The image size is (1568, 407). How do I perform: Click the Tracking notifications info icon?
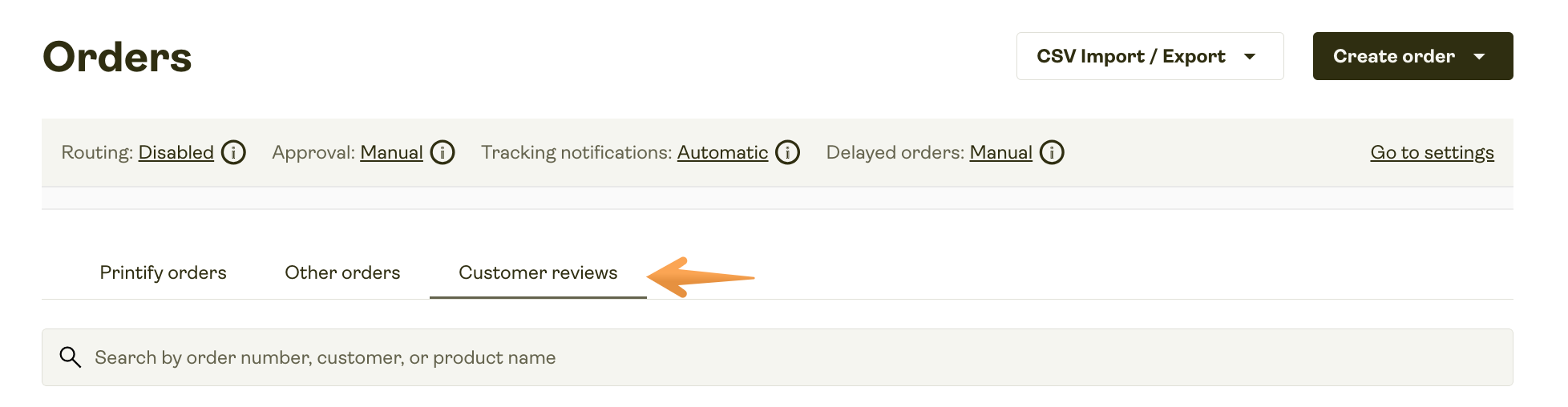[788, 152]
